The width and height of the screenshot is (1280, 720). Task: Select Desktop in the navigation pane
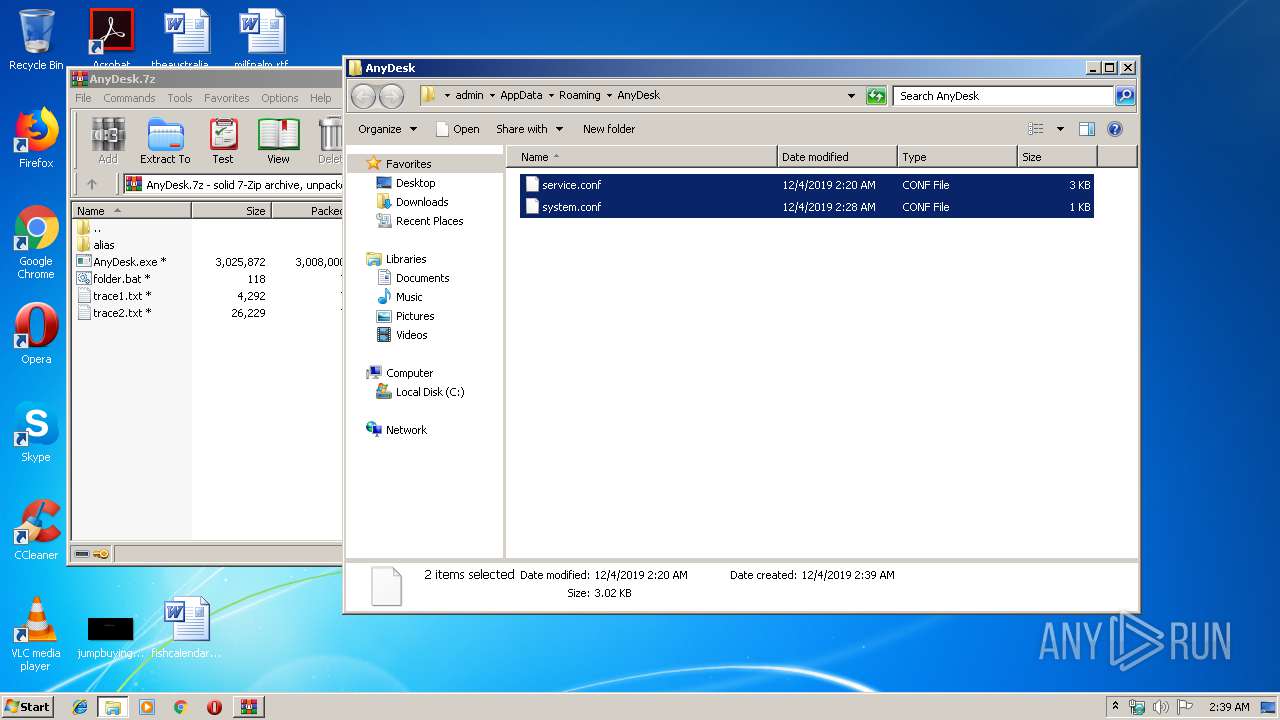(406, 183)
